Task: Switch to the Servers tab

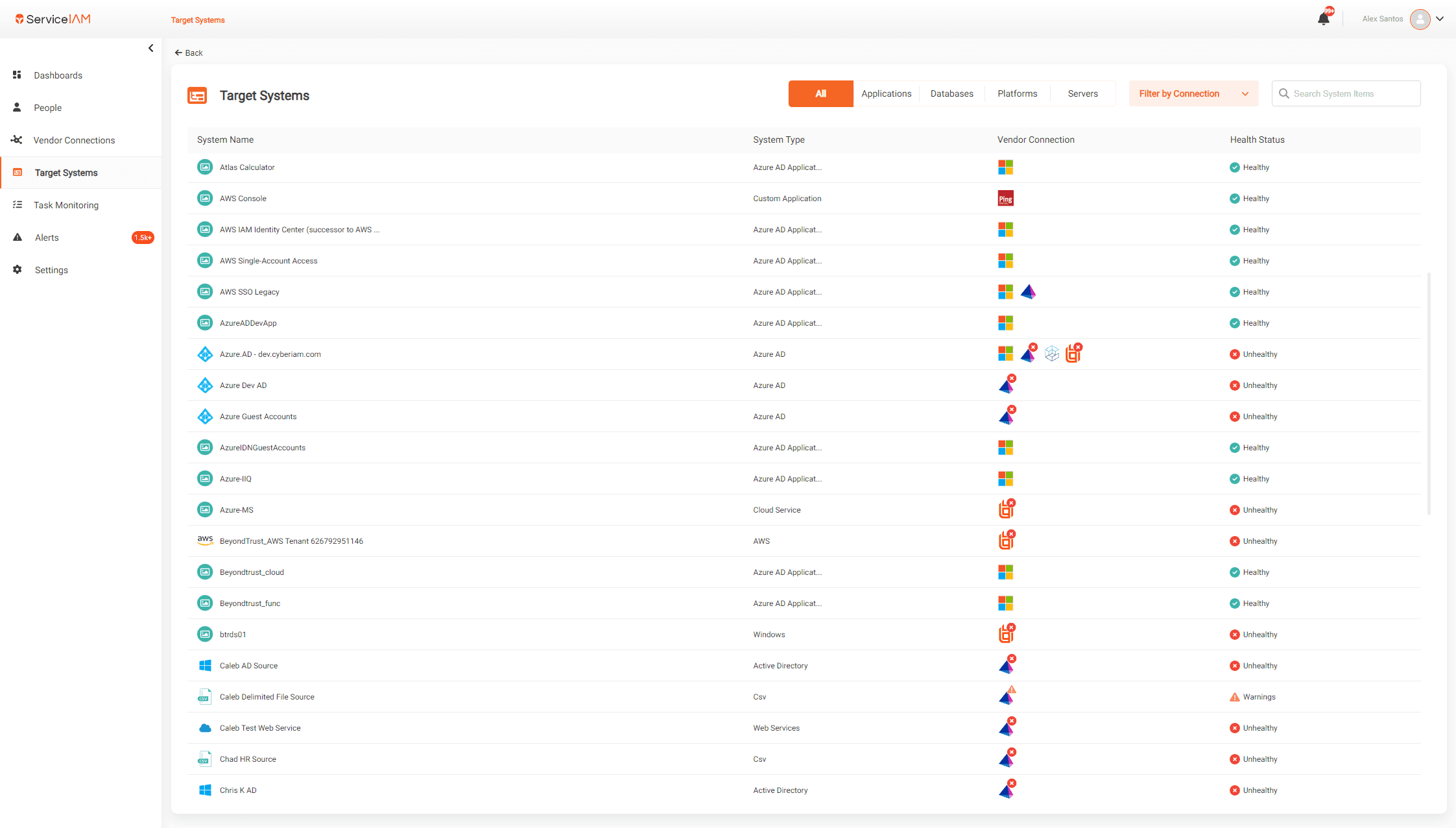Action: click(x=1082, y=93)
